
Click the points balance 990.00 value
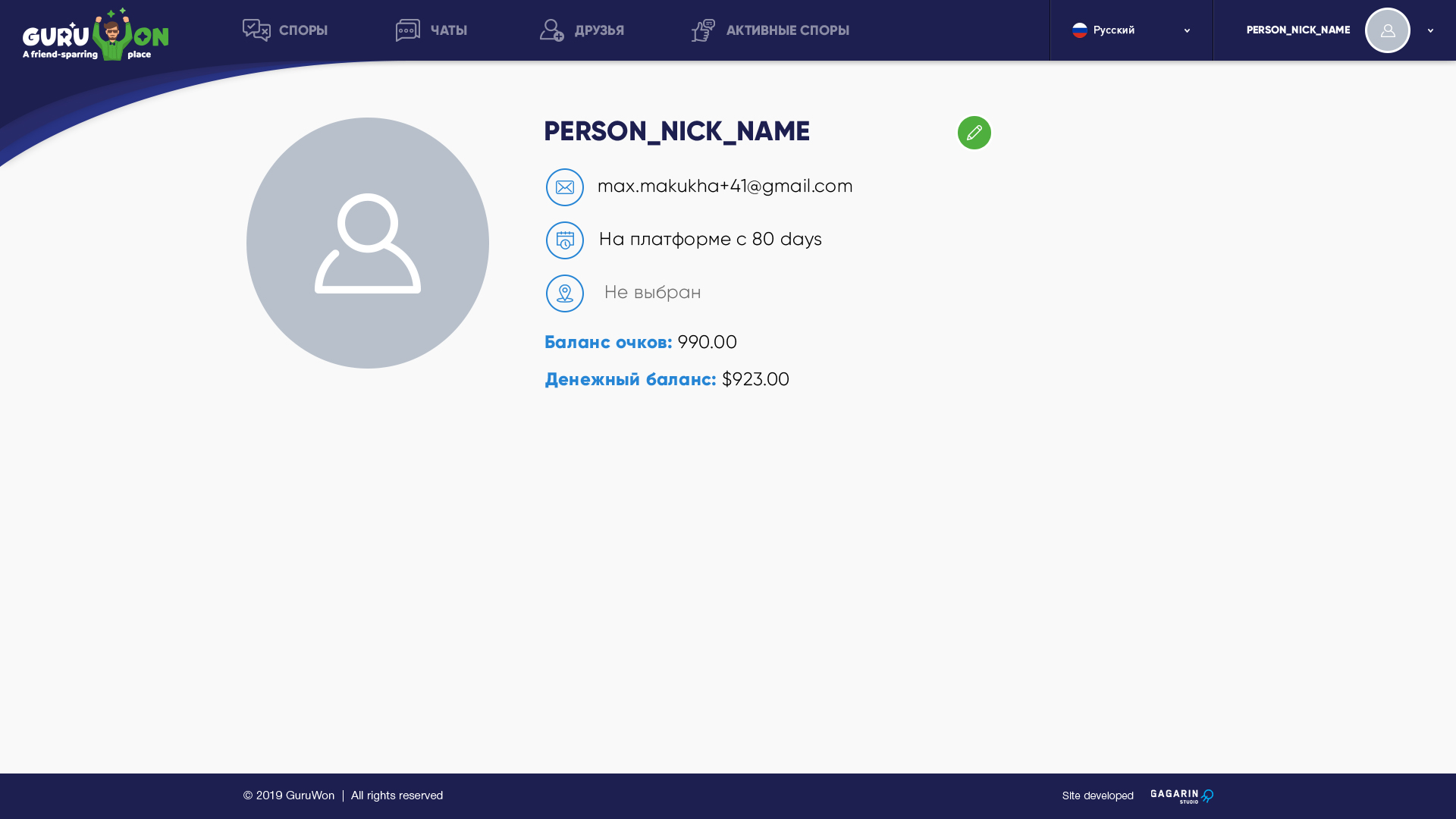(708, 342)
